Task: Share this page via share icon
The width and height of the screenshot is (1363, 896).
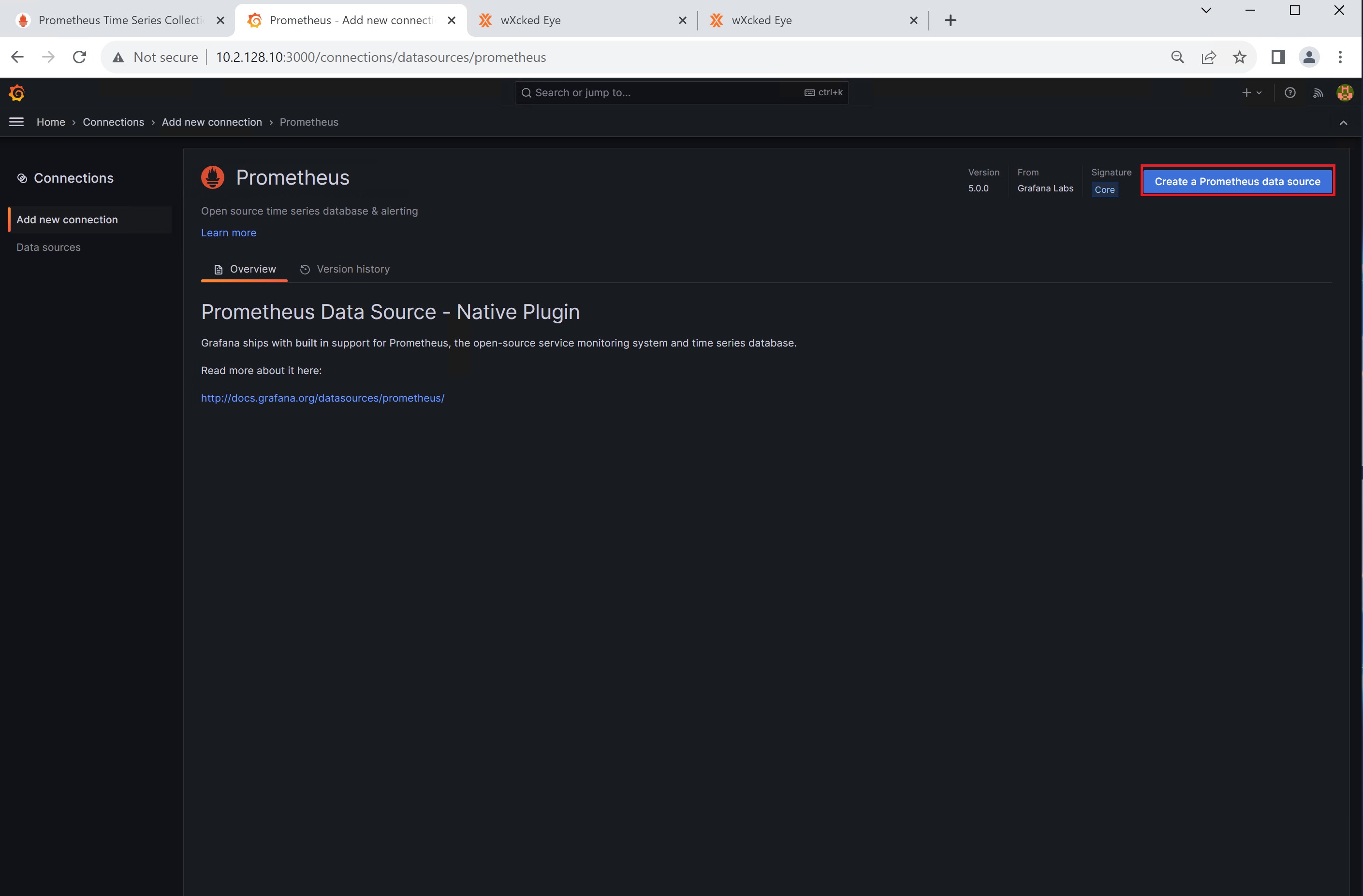Action: pyautogui.click(x=1208, y=57)
